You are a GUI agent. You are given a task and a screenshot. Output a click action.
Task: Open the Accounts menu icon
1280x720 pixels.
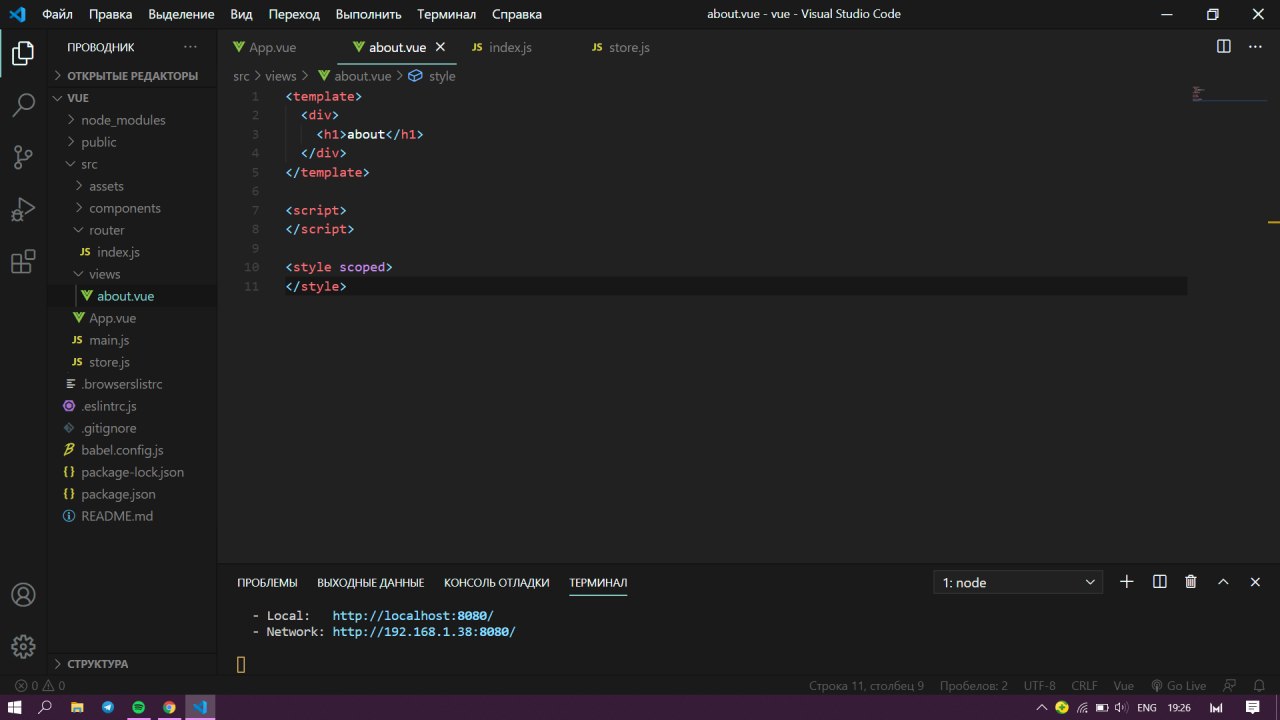pyautogui.click(x=23, y=594)
